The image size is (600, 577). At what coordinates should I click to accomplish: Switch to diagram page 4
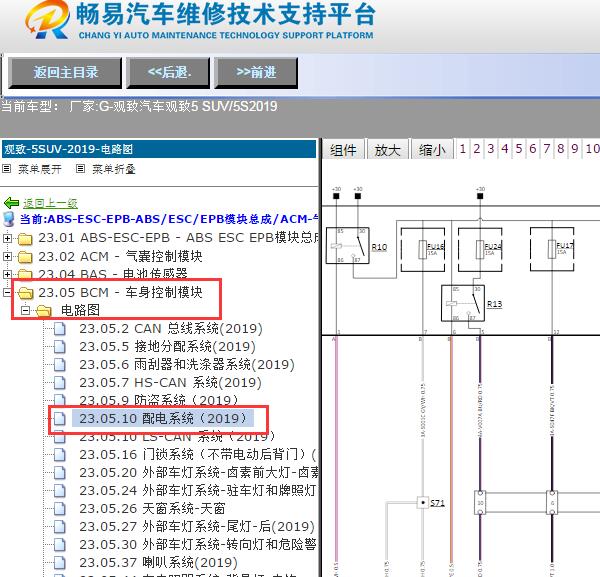505,148
